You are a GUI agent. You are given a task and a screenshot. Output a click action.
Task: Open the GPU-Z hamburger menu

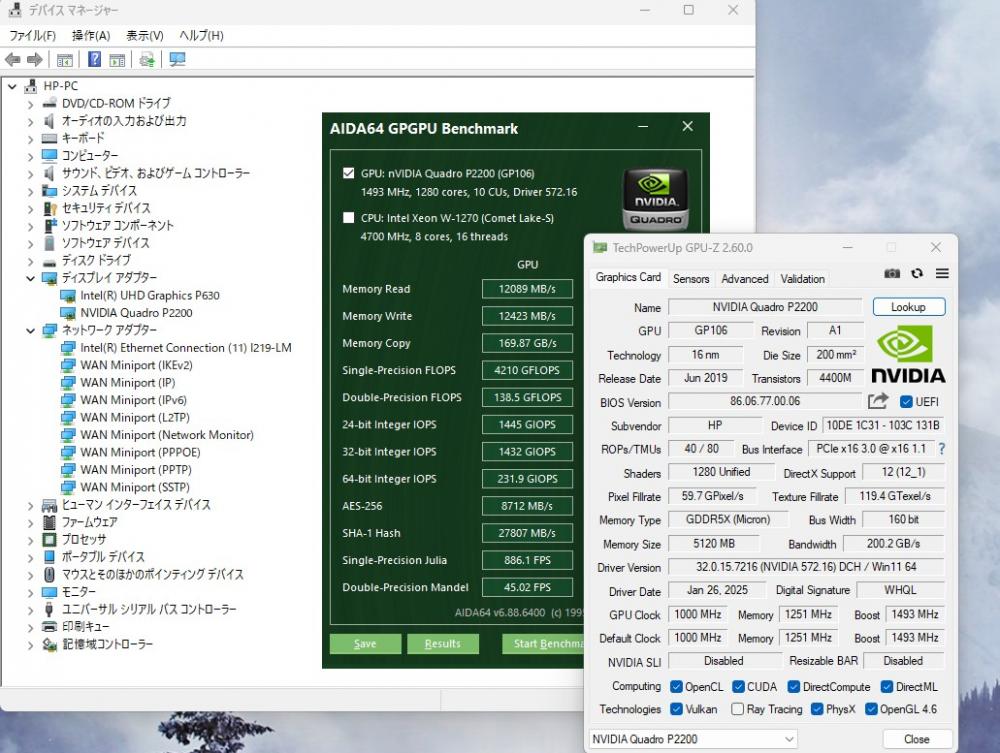(x=942, y=274)
